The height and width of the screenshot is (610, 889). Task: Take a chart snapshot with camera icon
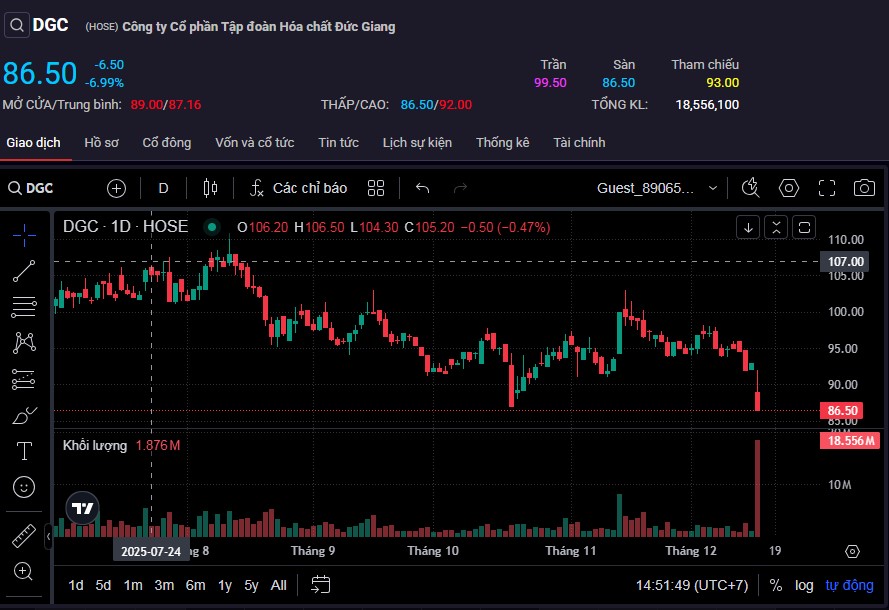[864, 188]
